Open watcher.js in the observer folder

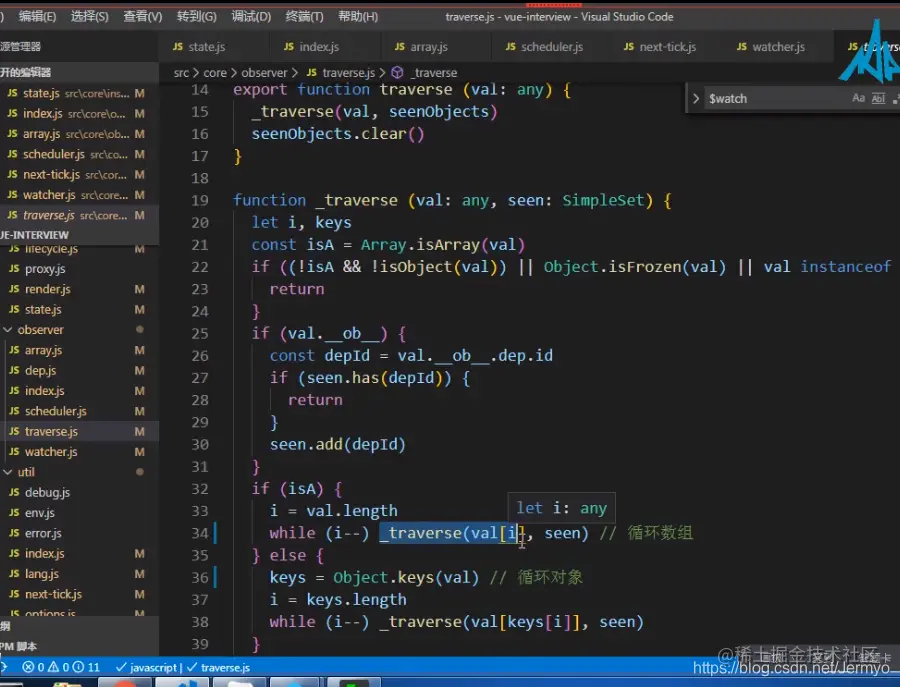point(79,452)
